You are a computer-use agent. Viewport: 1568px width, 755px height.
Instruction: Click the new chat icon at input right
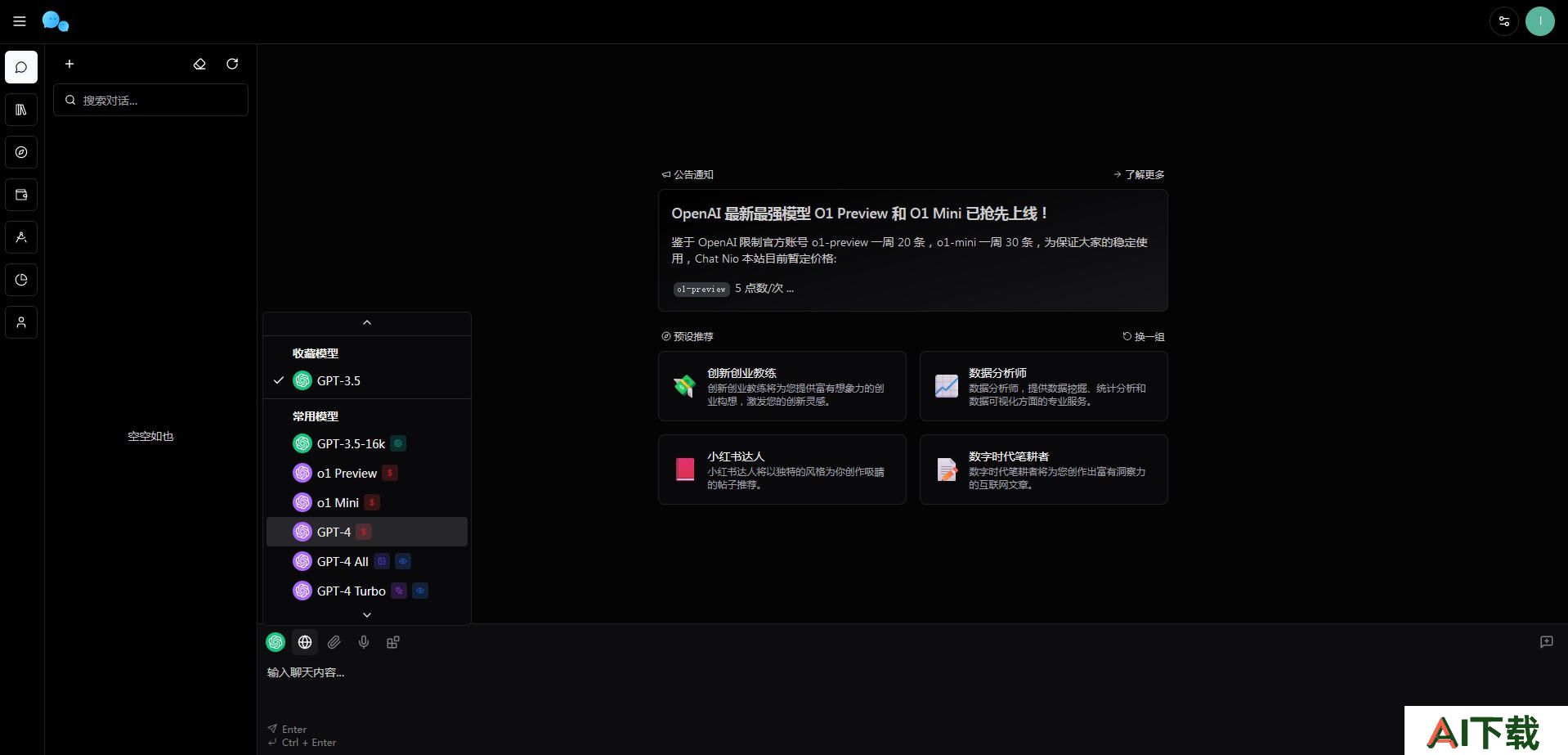tap(1547, 642)
